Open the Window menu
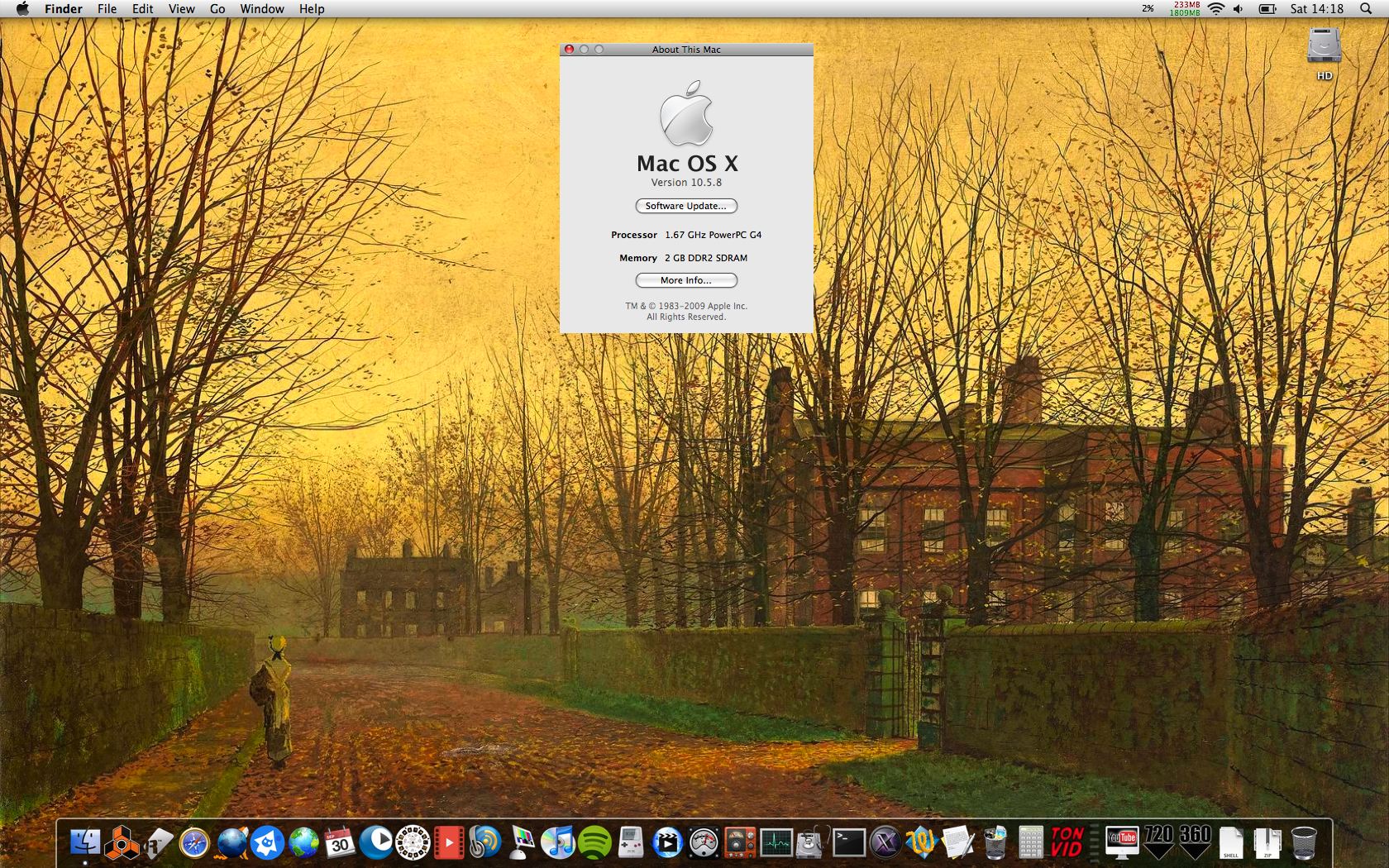The height and width of the screenshot is (868, 1389). point(262,9)
